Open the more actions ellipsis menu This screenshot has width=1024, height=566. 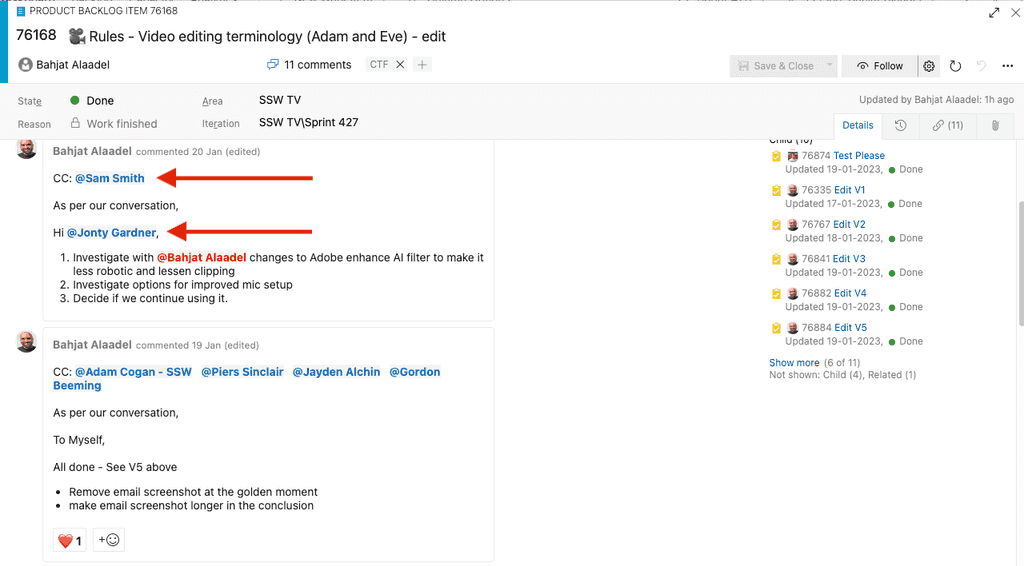coord(1007,66)
